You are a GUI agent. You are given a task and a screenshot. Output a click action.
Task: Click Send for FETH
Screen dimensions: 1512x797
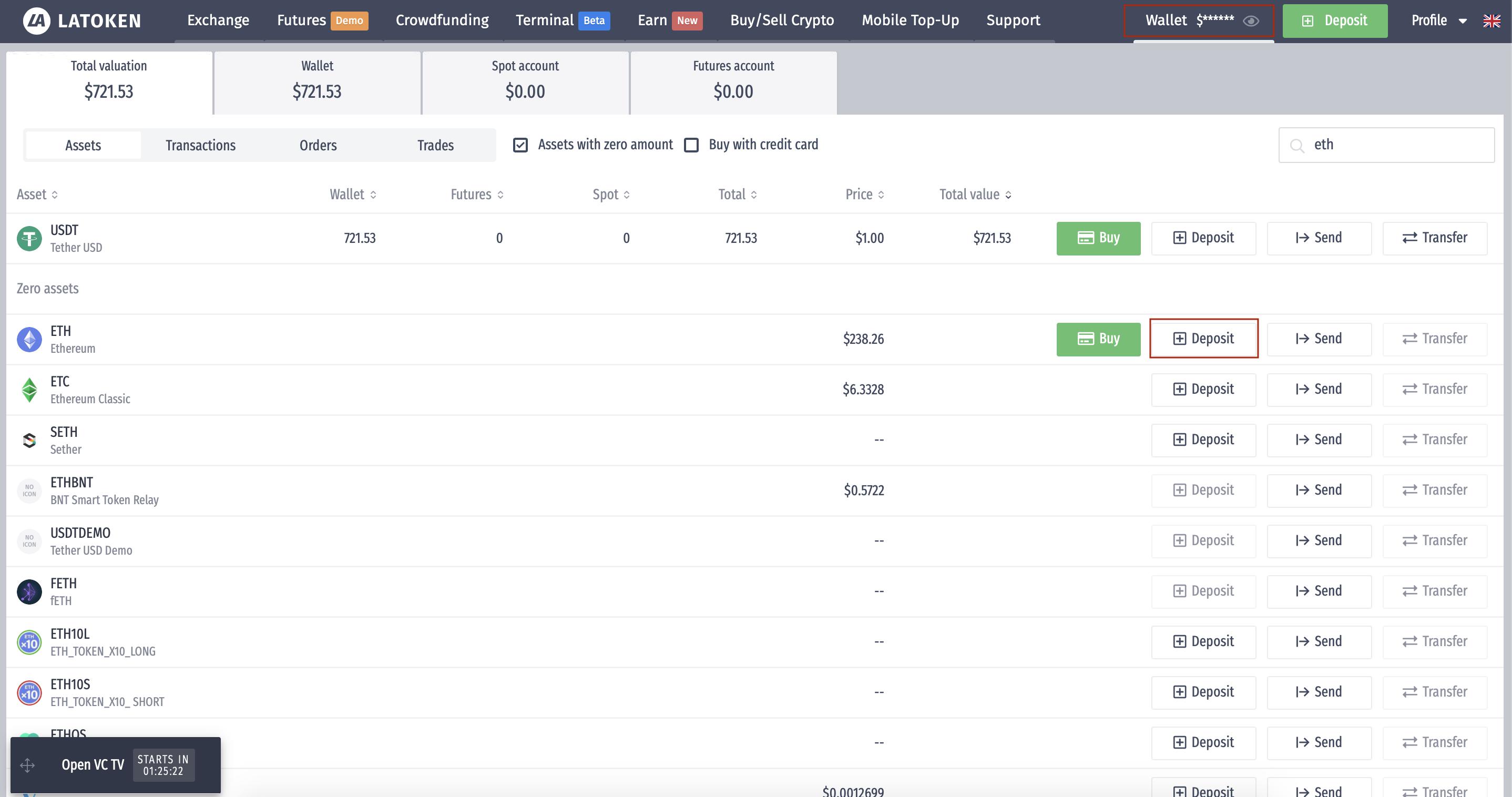(x=1319, y=591)
